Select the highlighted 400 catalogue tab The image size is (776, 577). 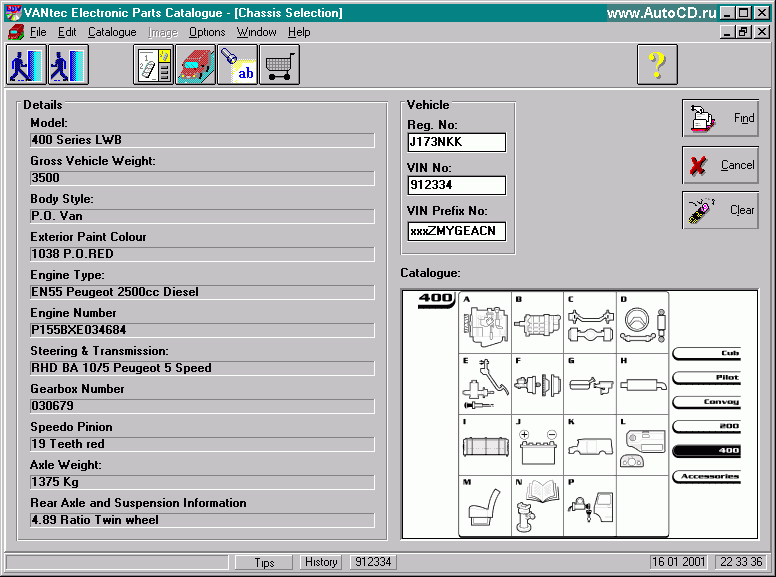707,450
